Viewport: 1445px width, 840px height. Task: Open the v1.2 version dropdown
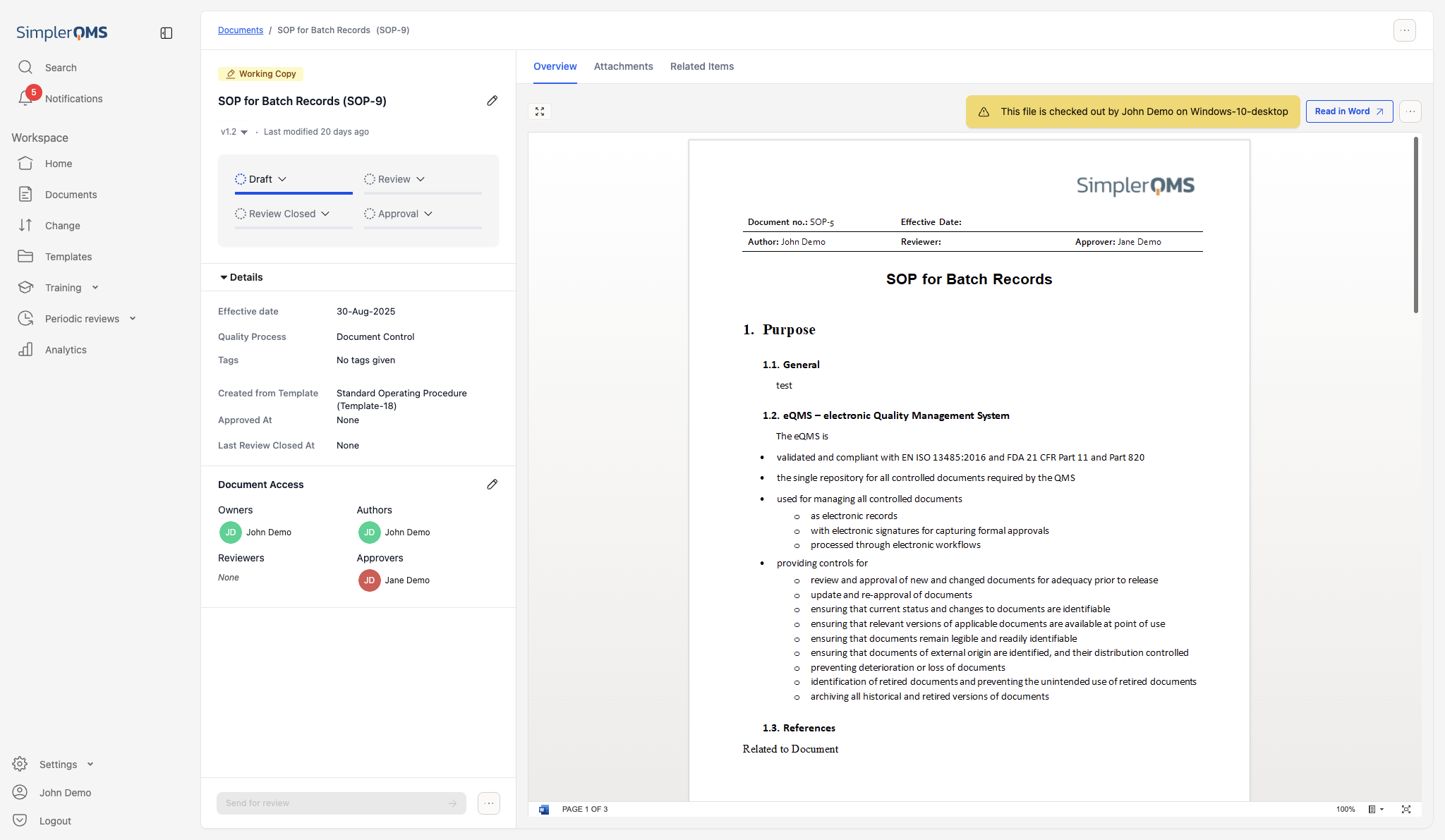(234, 132)
